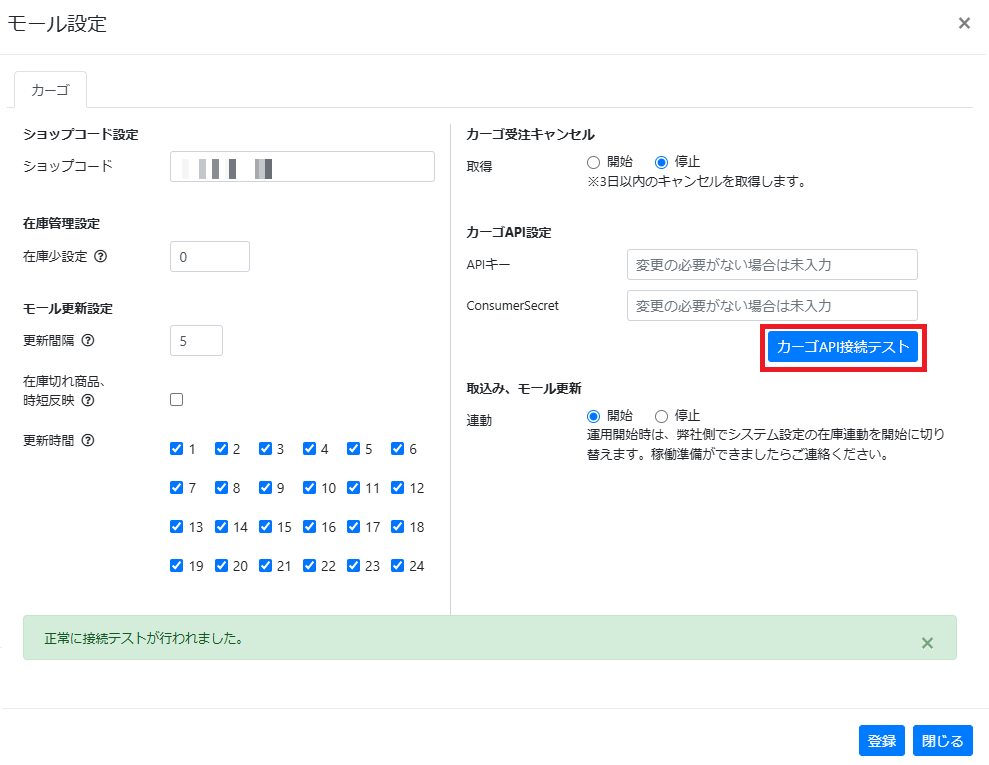989x765 pixels.
Task: Click the モール更新設定 section heading
Action: [x=67, y=308]
